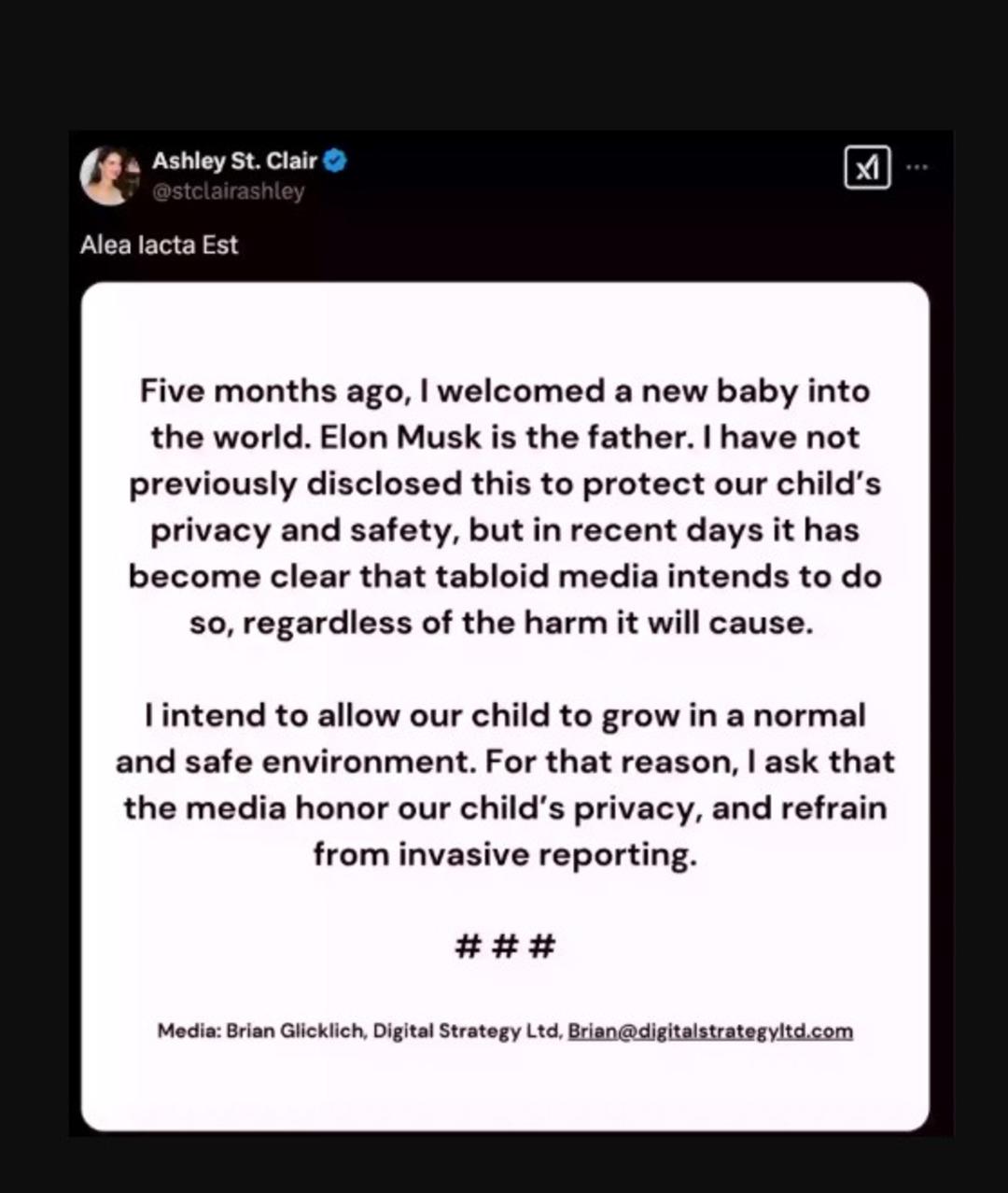Click the display name Ashley St. Clair
1008x1193 pixels.
(234, 161)
